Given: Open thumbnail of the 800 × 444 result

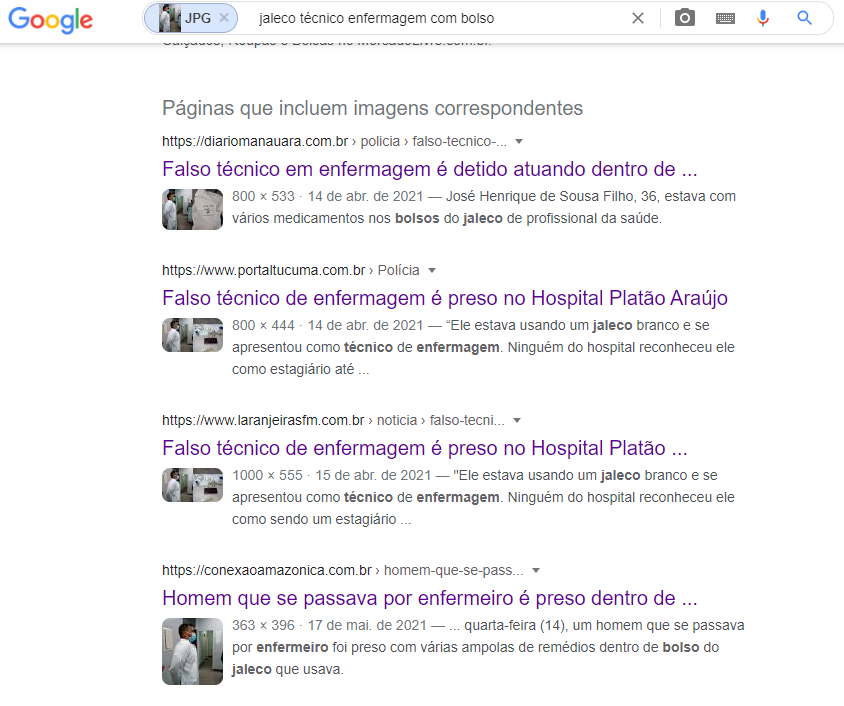Looking at the screenshot, I should pos(192,335).
